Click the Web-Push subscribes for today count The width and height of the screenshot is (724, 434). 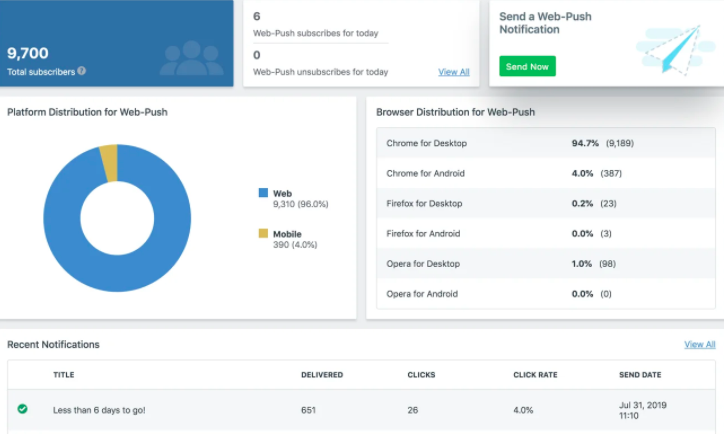click(x=257, y=16)
